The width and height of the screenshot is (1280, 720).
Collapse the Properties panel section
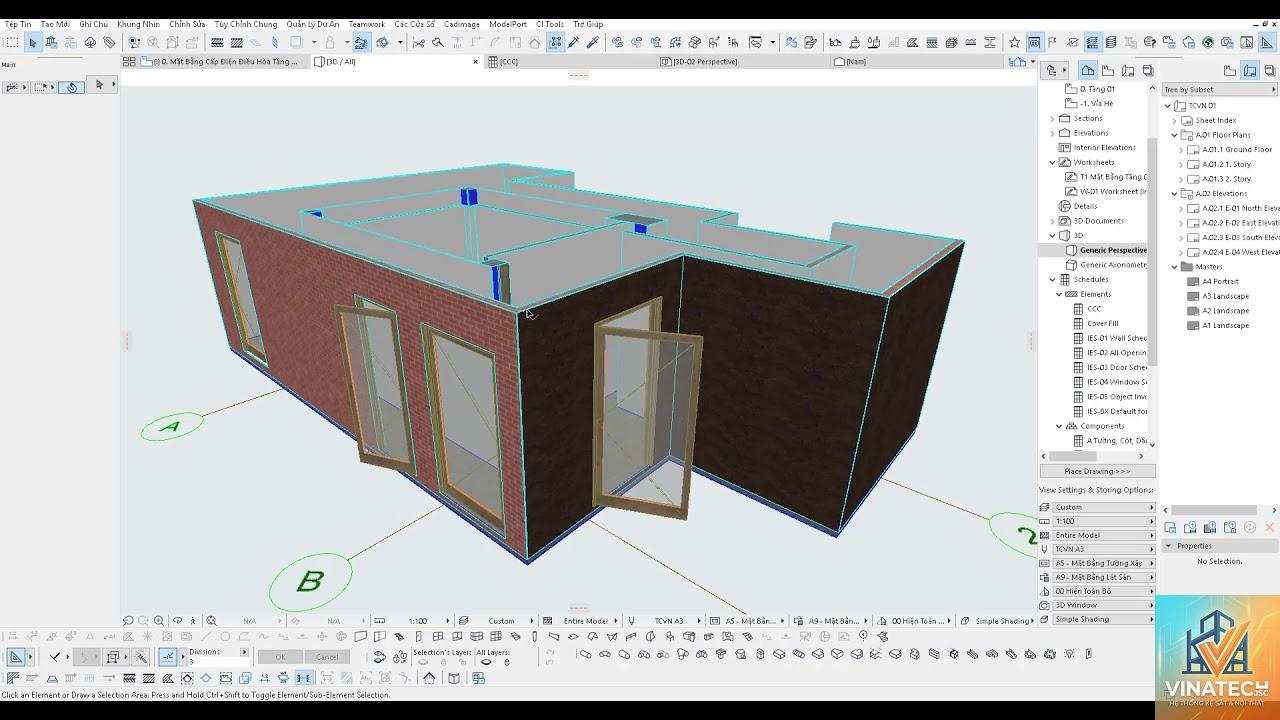pyautogui.click(x=1168, y=546)
